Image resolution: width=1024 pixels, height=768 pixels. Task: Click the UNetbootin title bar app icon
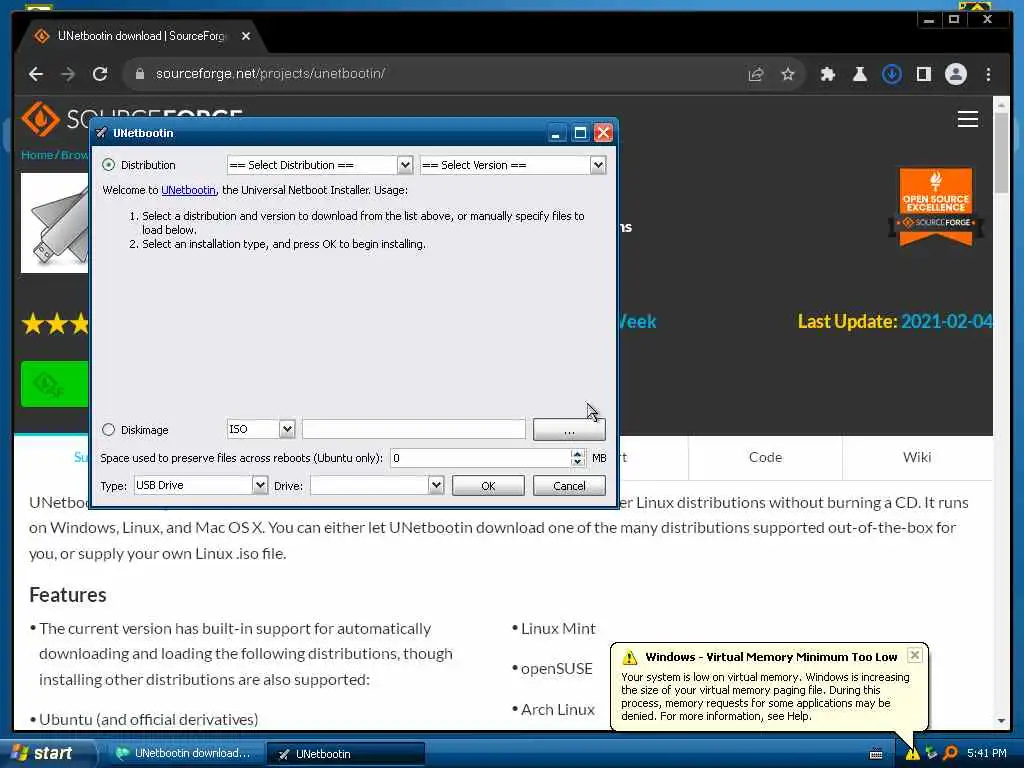coord(101,133)
